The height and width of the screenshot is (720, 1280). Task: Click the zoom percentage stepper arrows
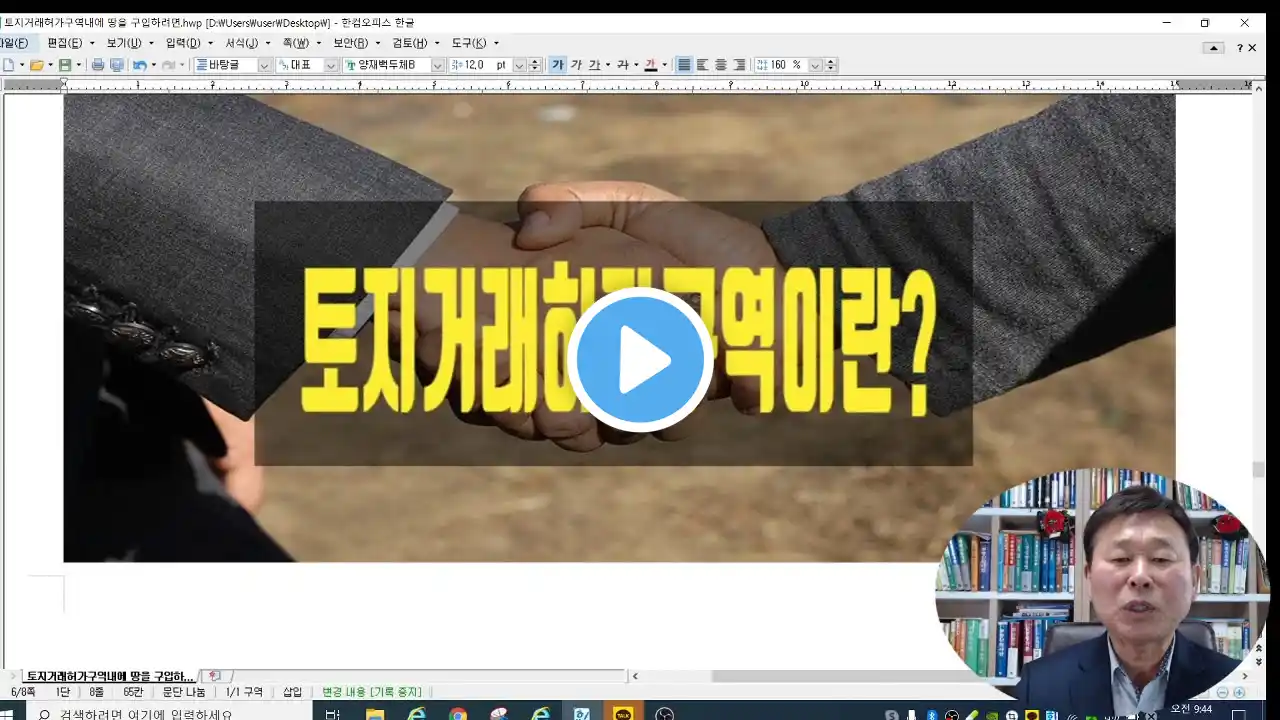[x=830, y=65]
